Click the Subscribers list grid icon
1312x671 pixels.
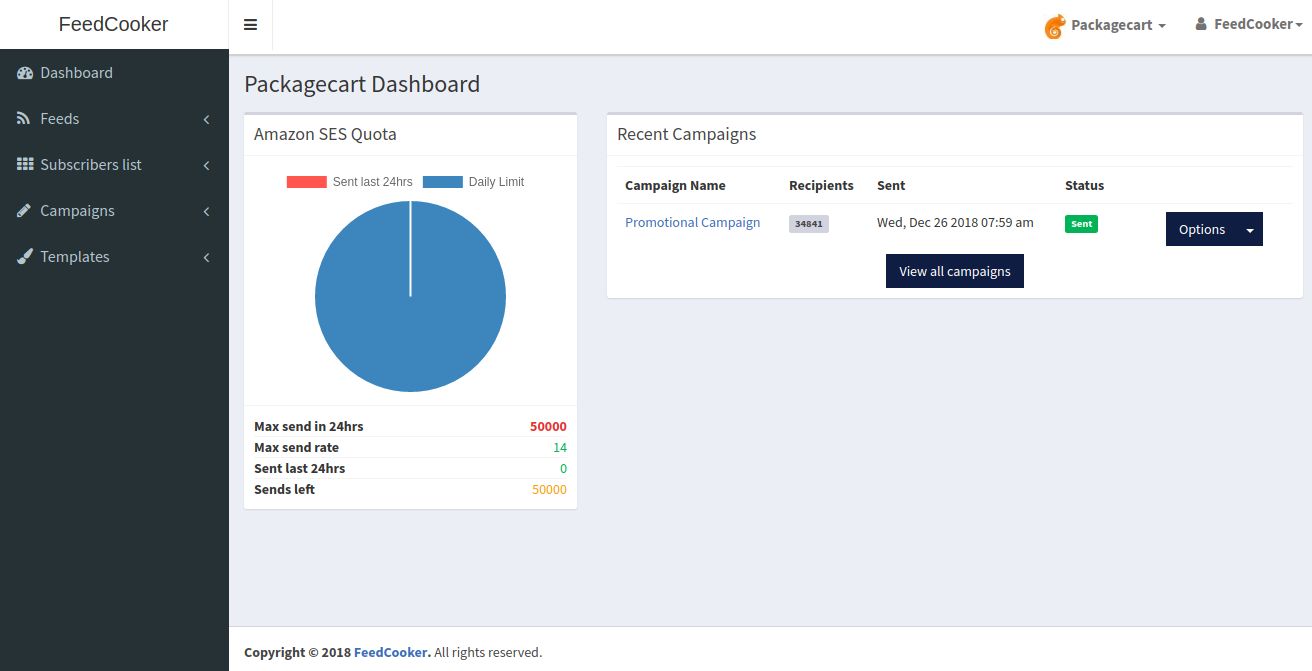click(x=25, y=165)
